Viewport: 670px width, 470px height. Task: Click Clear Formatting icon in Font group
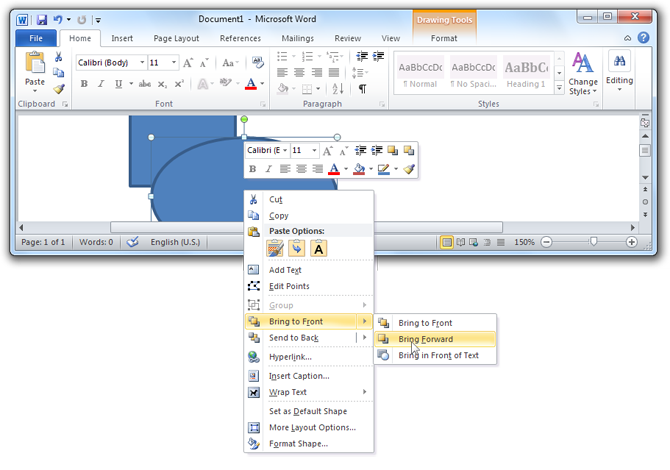(257, 63)
